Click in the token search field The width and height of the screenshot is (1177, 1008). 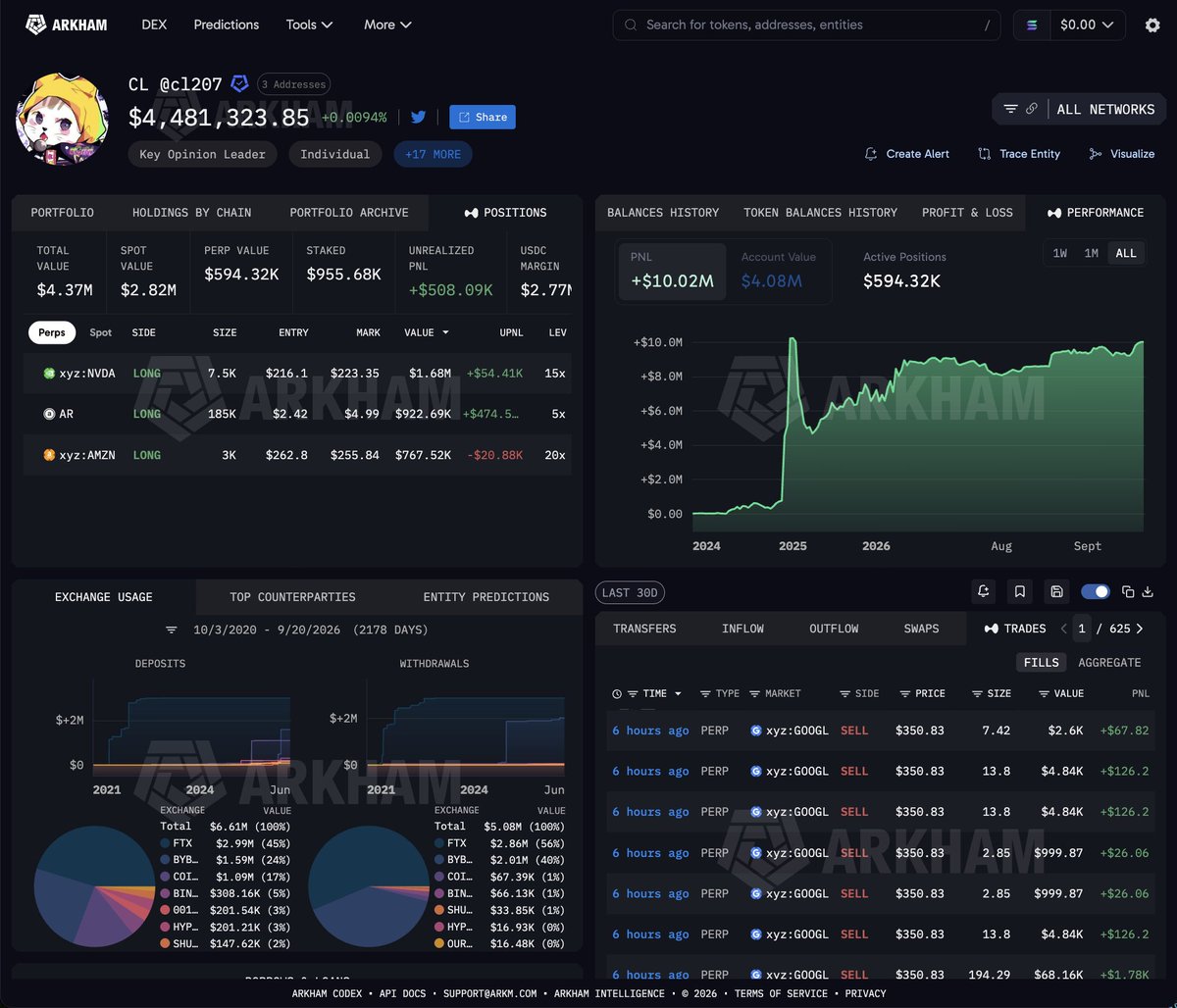806,25
